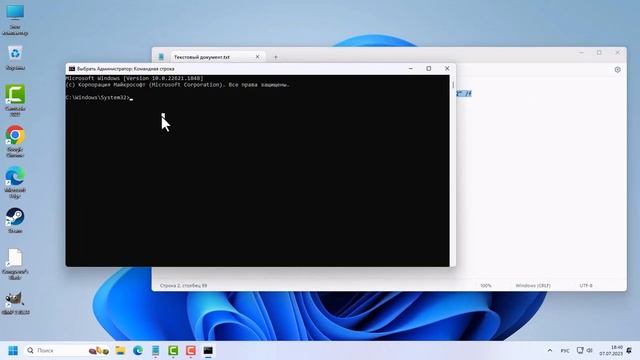Viewport: 640px width, 360px height.
Task: Open the green Camtasia taskbar icon
Action: pos(173,351)
